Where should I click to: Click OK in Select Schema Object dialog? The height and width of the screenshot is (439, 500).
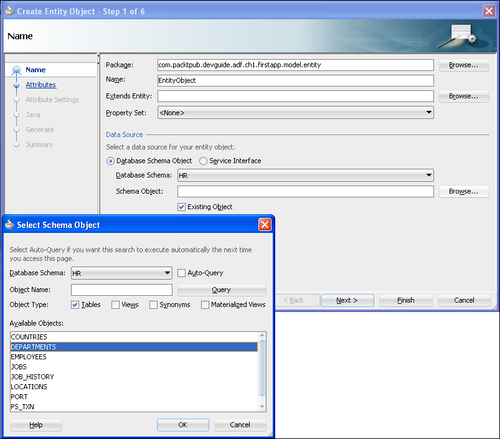[x=183, y=425]
